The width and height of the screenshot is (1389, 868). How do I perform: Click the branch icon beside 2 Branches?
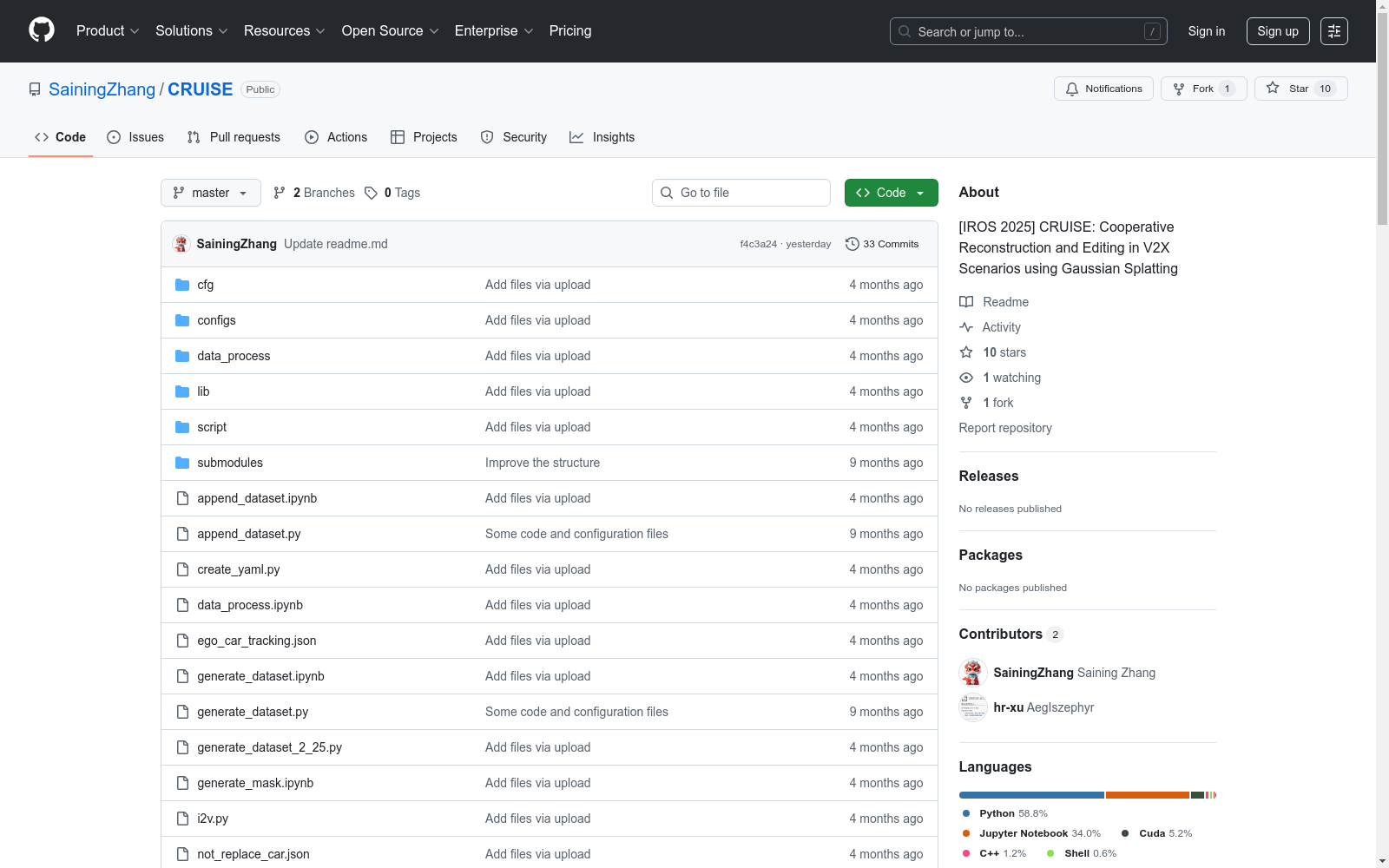coord(280,193)
